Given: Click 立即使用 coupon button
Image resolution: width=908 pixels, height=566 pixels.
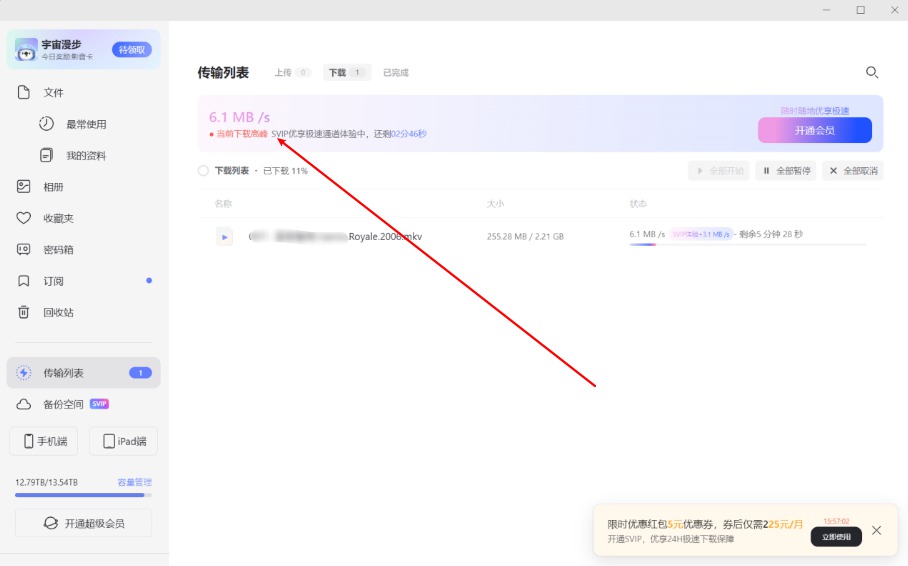Looking at the screenshot, I should coord(836,537).
